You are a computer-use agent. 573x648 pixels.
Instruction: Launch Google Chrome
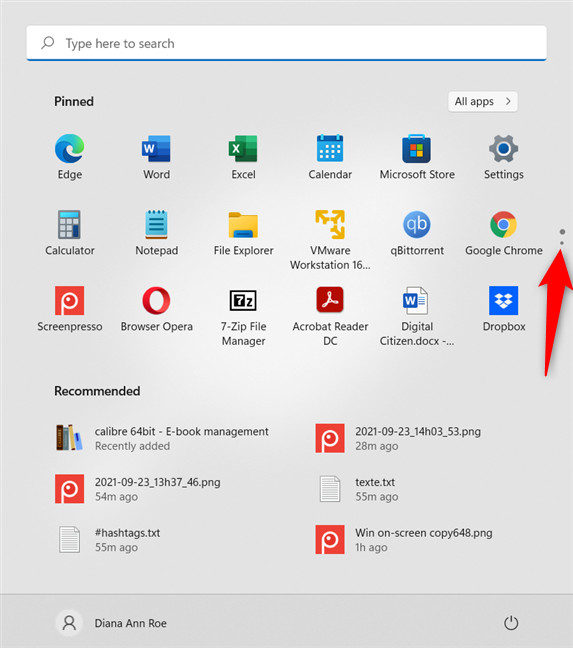click(504, 233)
